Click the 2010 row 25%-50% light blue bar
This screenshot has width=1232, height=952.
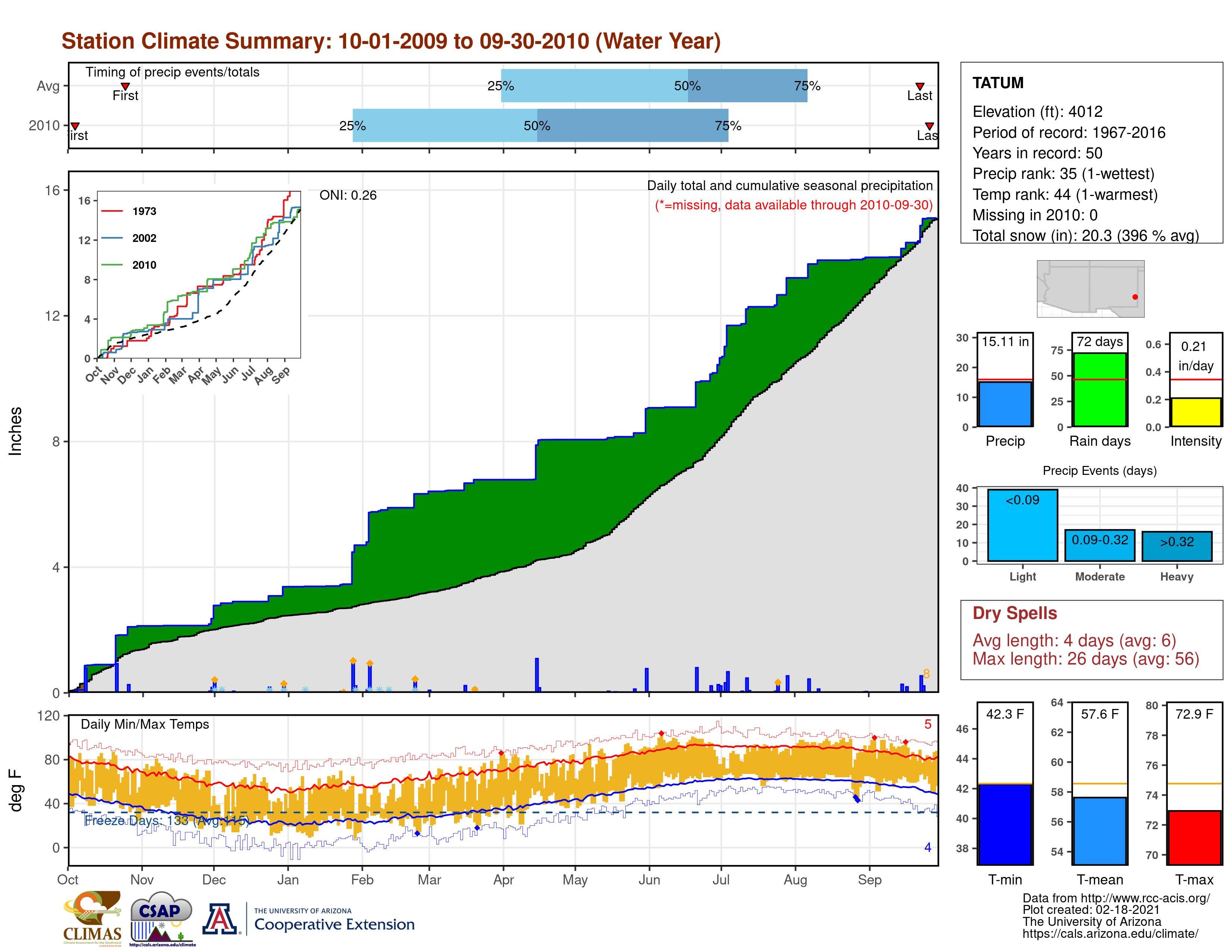click(445, 125)
